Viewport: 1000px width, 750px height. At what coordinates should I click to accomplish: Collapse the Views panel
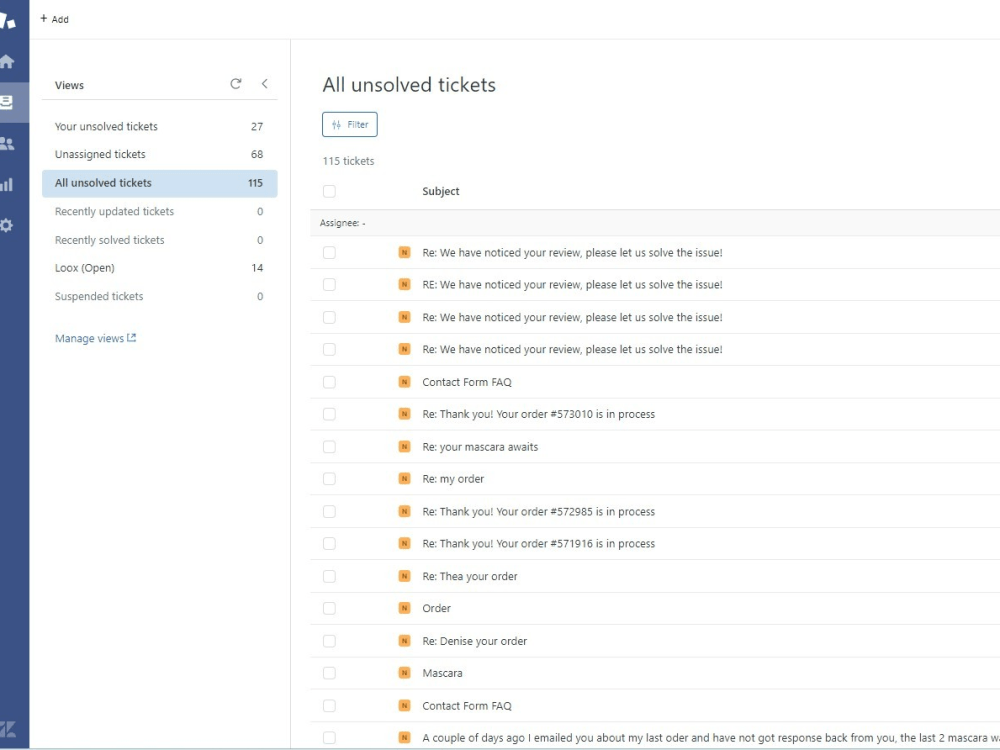coord(265,84)
